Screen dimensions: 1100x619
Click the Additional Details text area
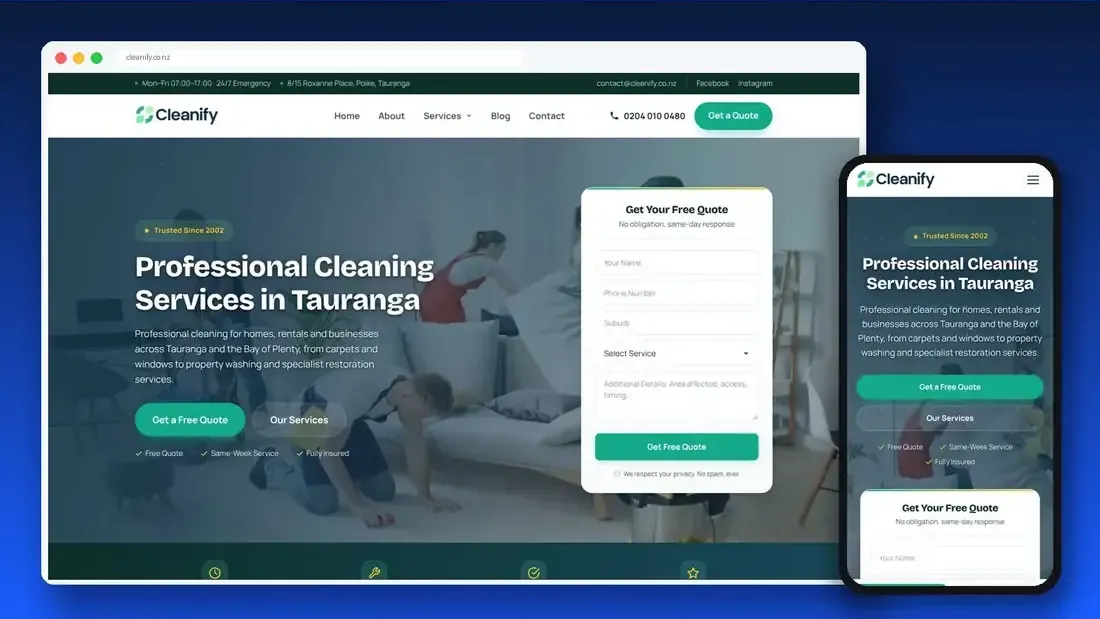pos(676,397)
